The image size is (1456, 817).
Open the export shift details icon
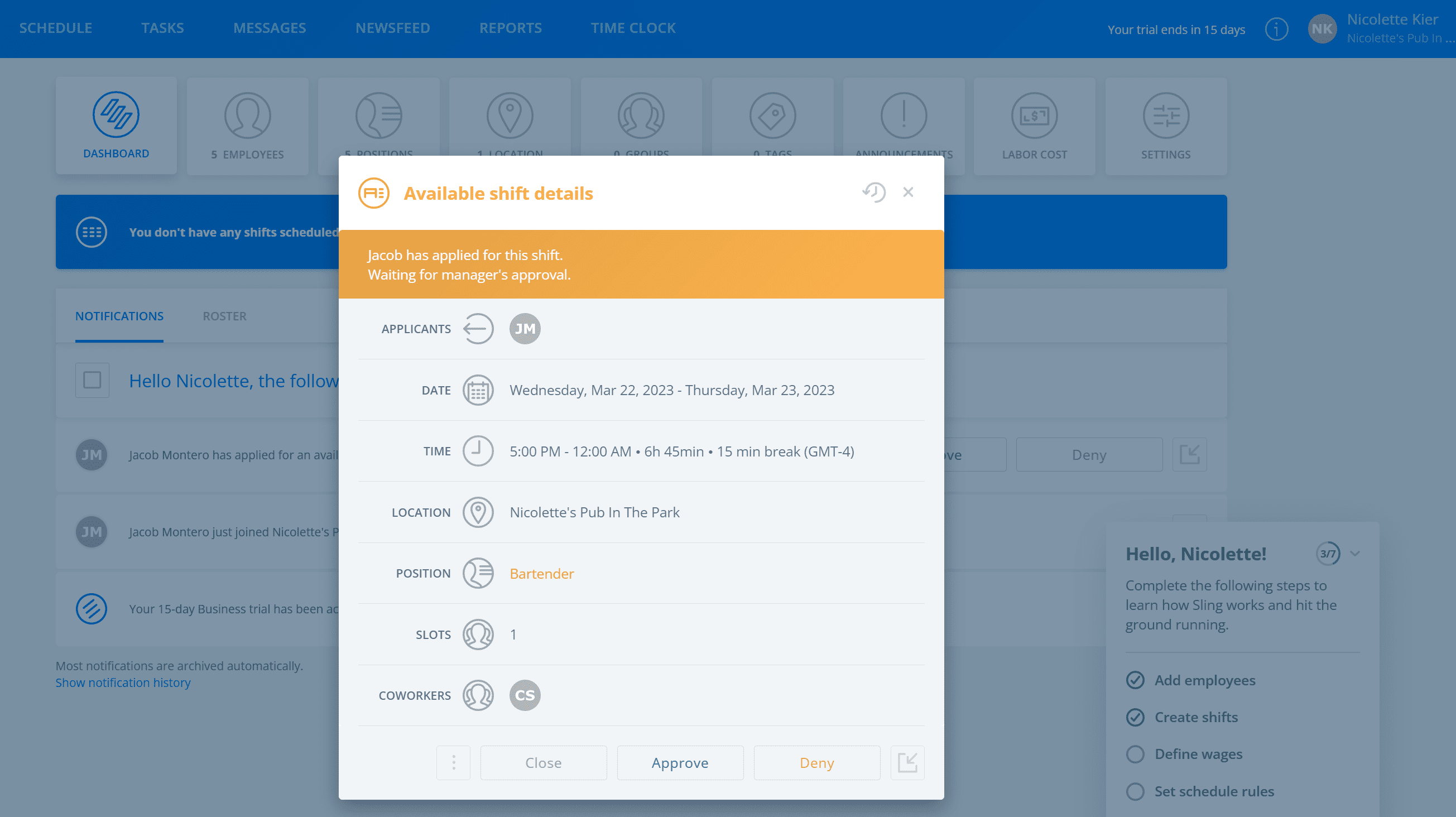click(x=908, y=762)
